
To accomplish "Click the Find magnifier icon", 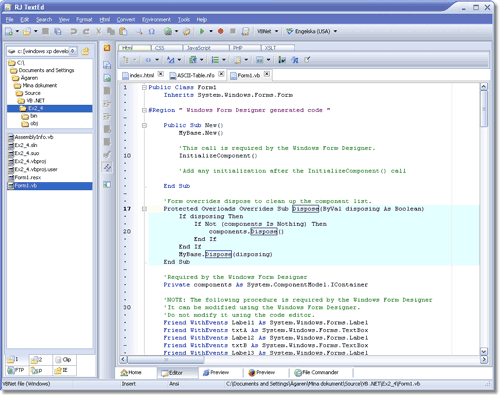I will coord(139,31).
